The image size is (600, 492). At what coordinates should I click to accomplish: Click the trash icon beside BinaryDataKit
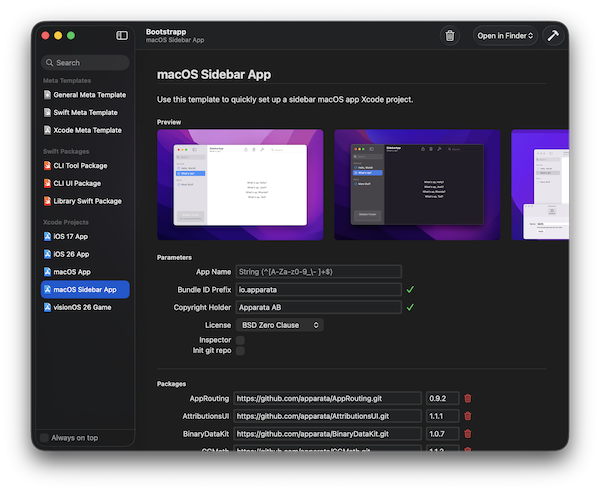(468, 434)
